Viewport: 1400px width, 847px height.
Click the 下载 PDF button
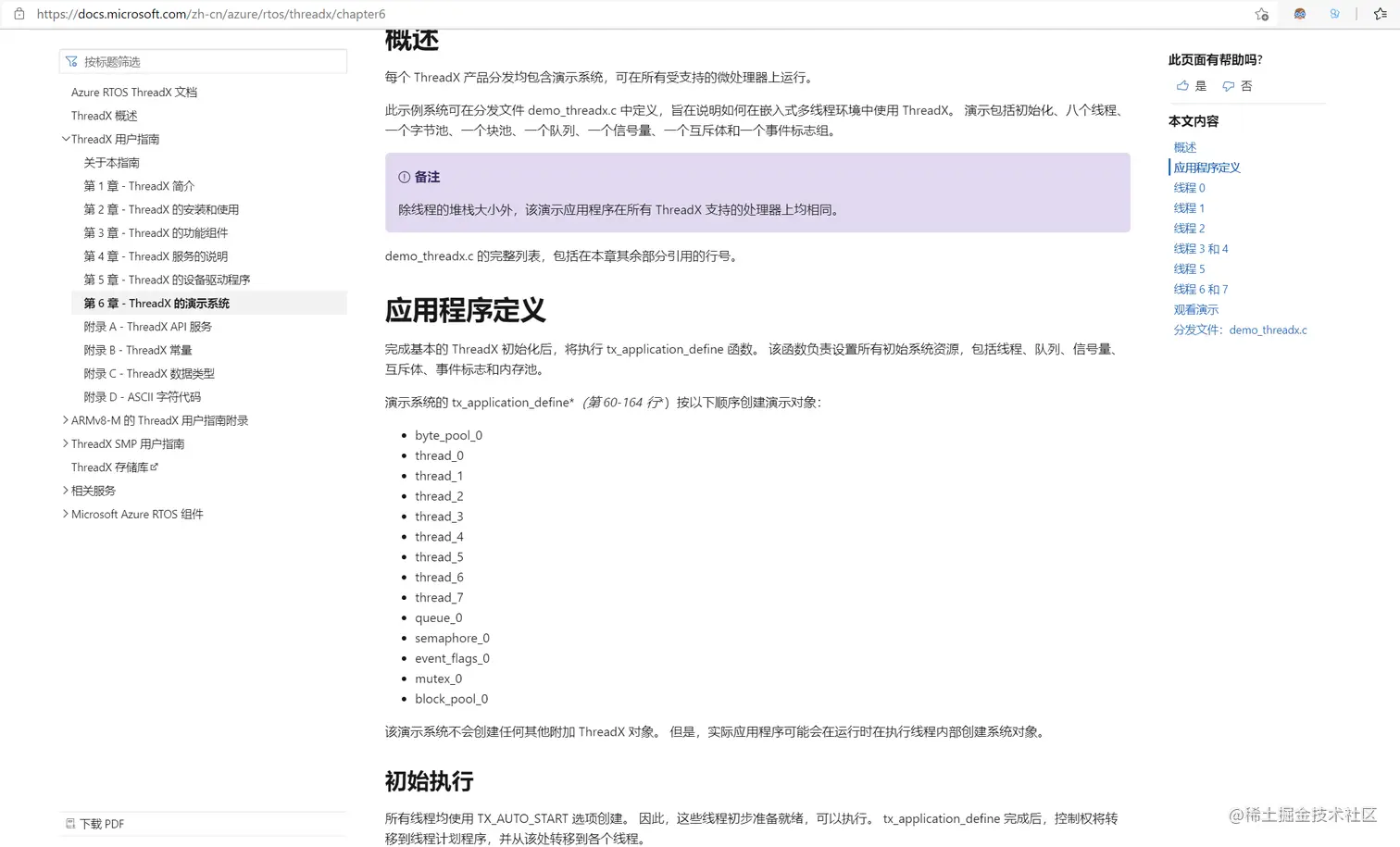point(94,823)
